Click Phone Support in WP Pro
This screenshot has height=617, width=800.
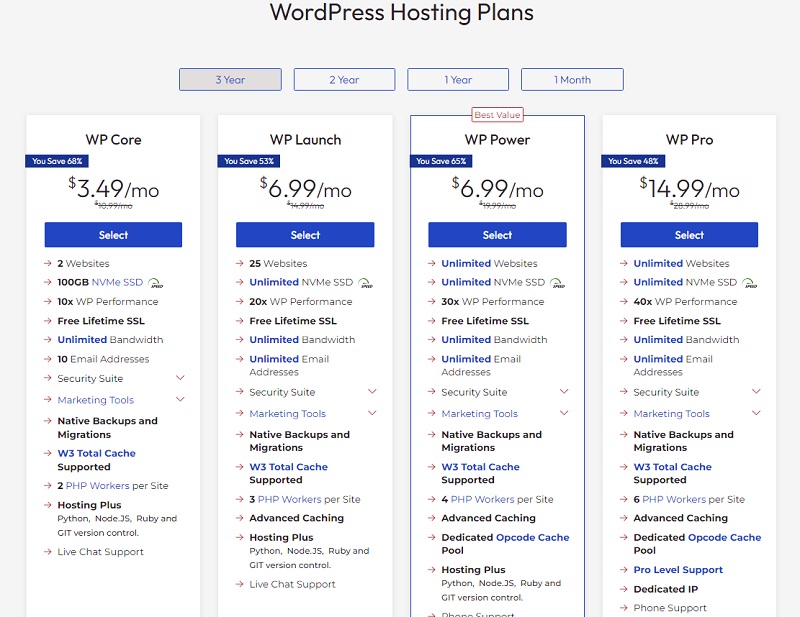point(670,608)
